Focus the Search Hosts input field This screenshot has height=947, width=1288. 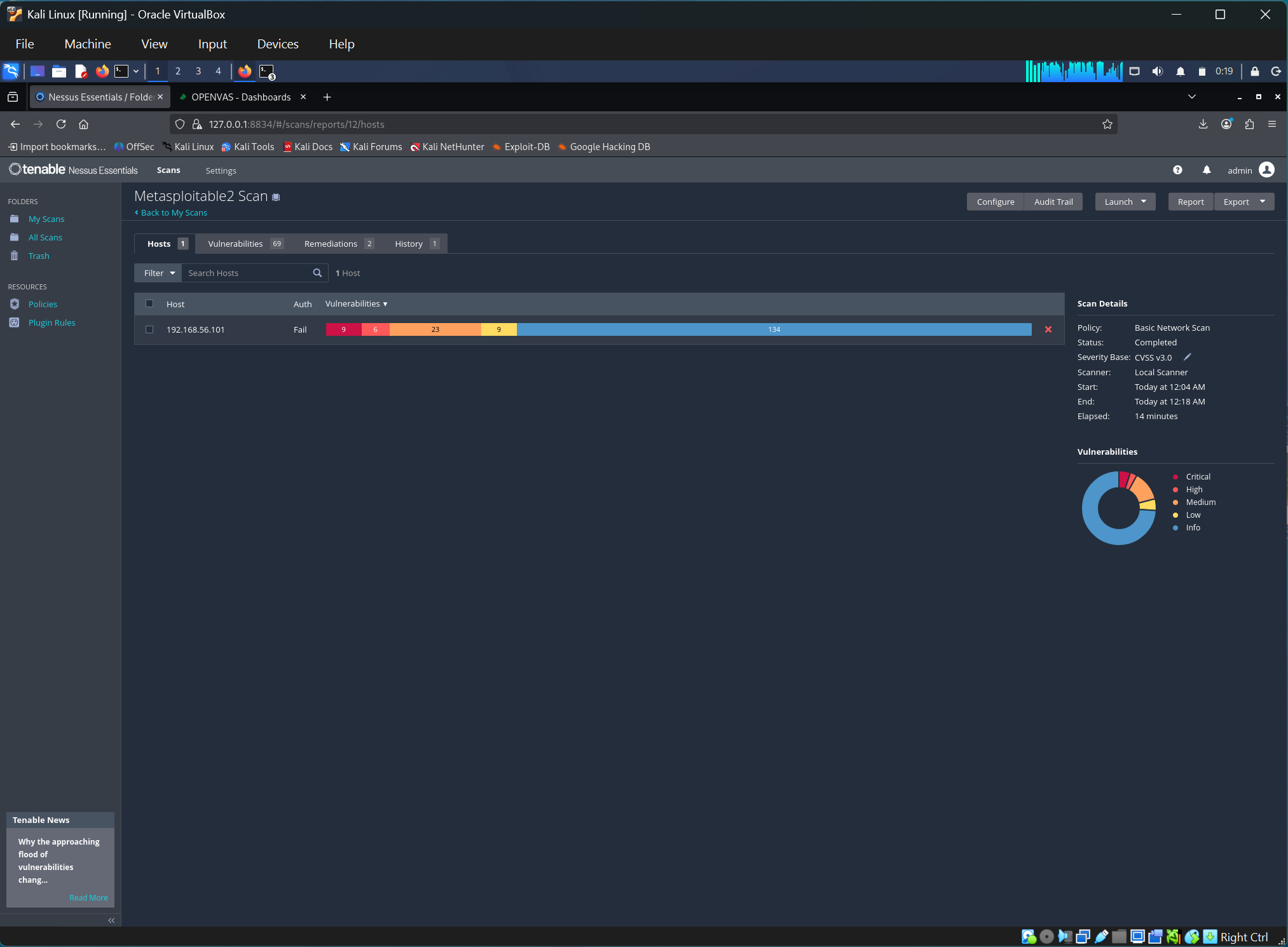(x=247, y=273)
